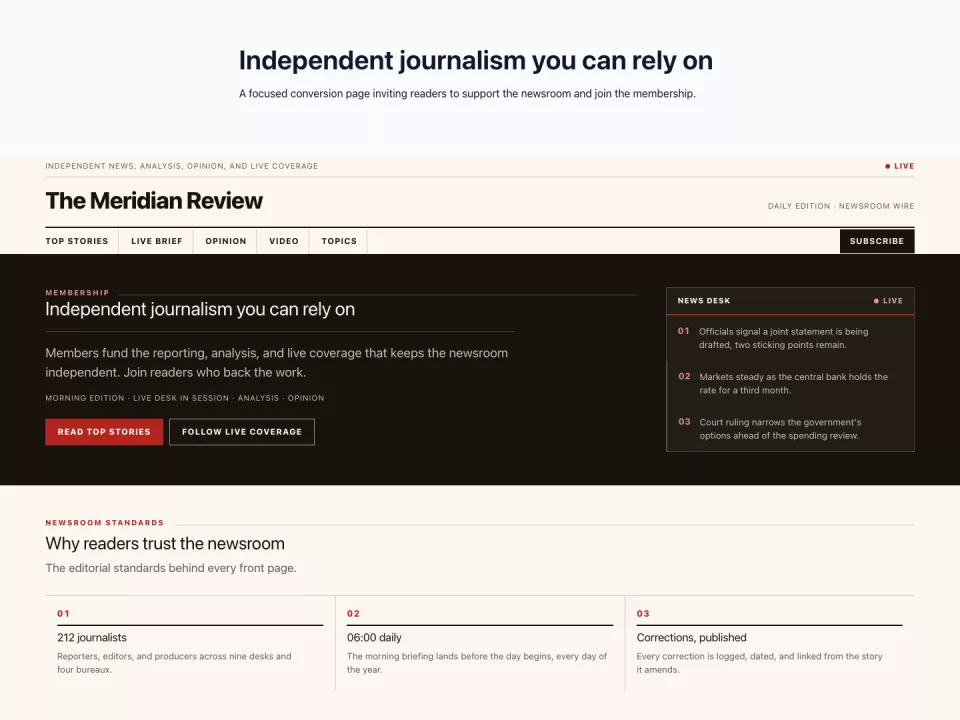Click the LIVE badge in News Desk panel

point(888,301)
